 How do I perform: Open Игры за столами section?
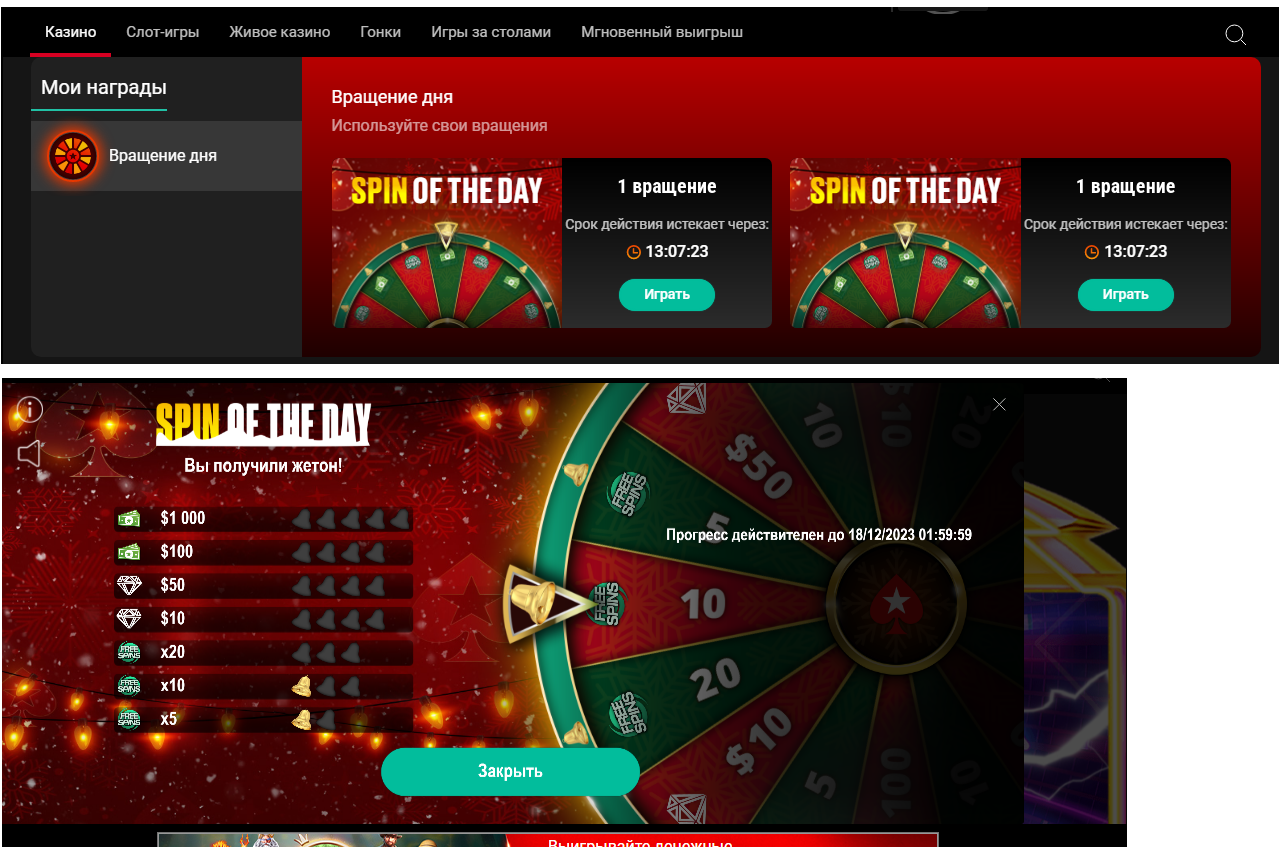pos(491,32)
